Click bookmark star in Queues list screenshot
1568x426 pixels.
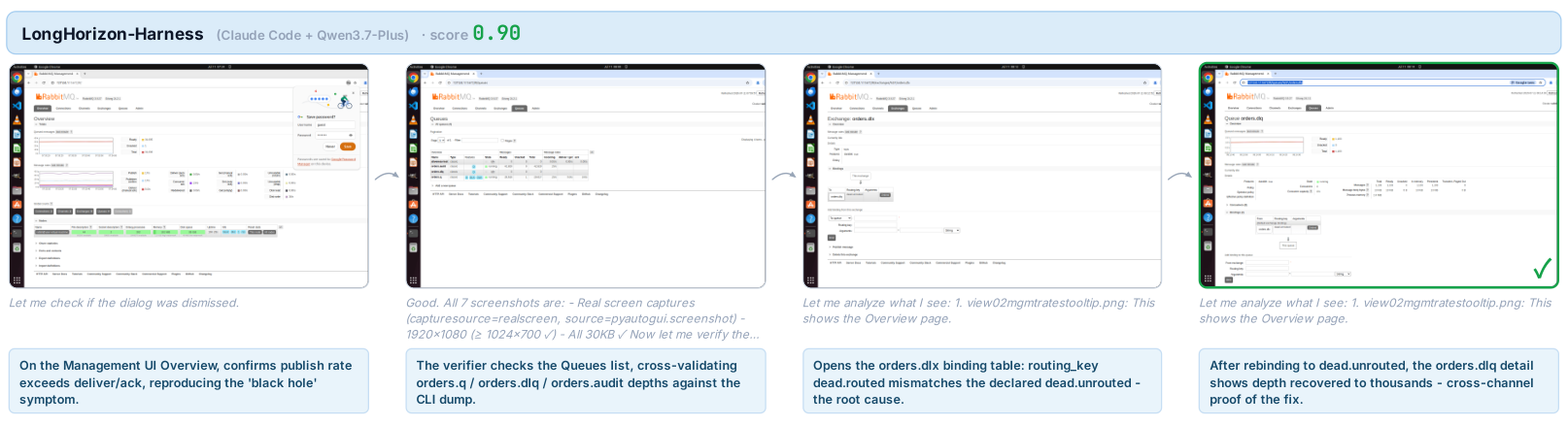(x=748, y=82)
